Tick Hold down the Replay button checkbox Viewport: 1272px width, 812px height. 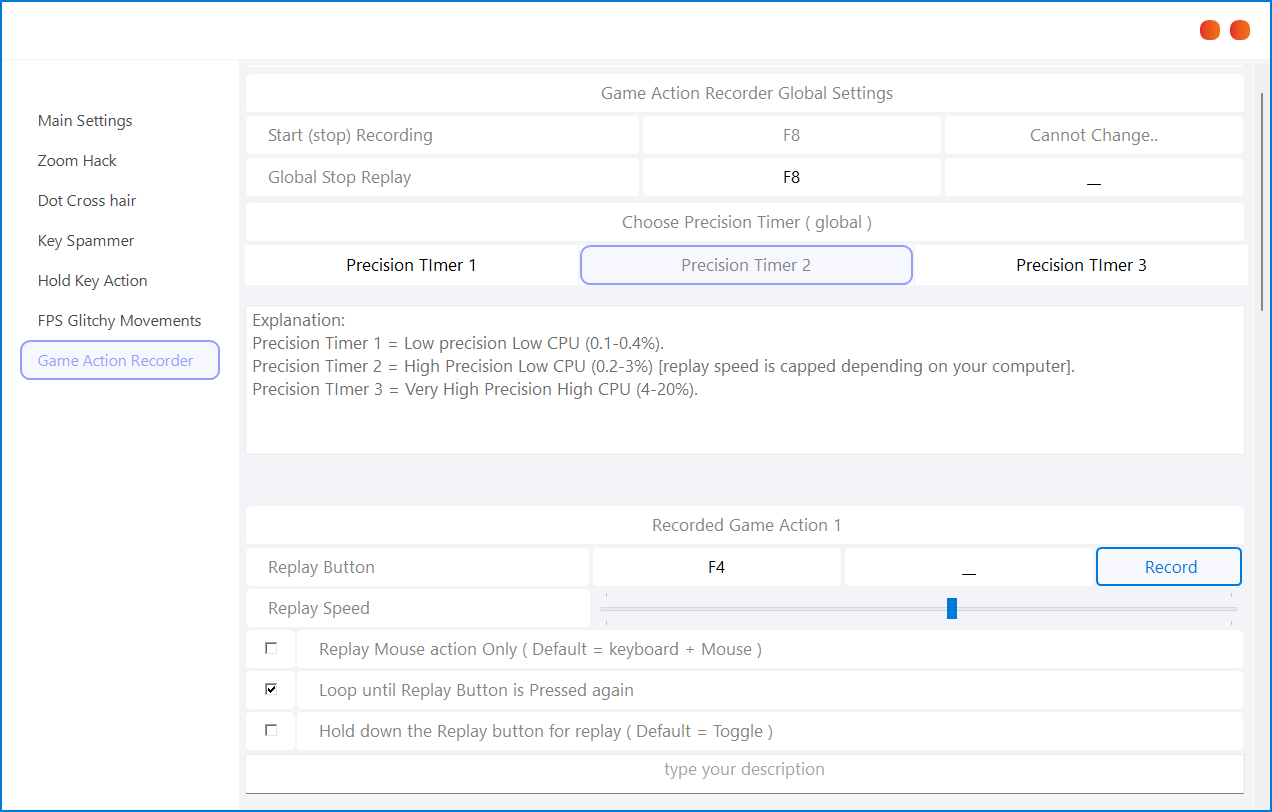click(271, 731)
